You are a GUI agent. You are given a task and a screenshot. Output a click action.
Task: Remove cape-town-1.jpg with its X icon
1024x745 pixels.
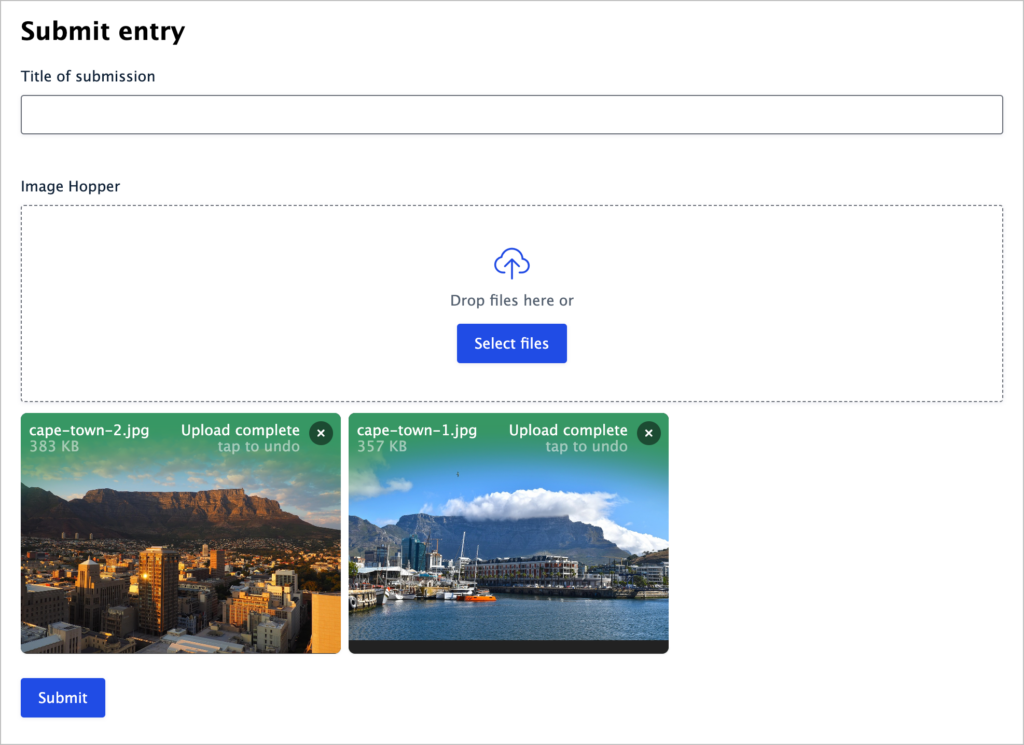tap(648, 433)
